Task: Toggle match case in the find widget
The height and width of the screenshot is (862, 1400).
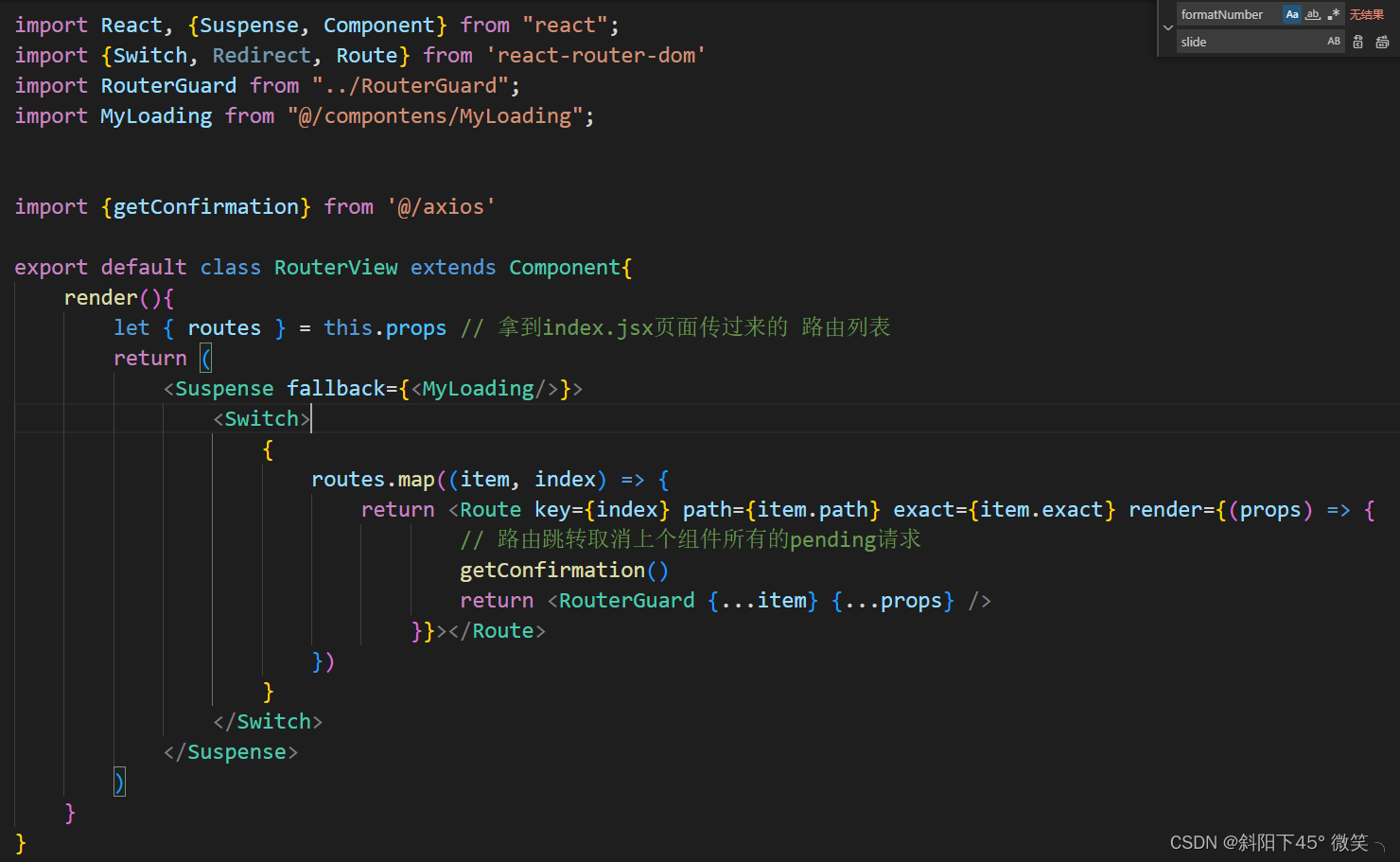Action: [x=1292, y=14]
